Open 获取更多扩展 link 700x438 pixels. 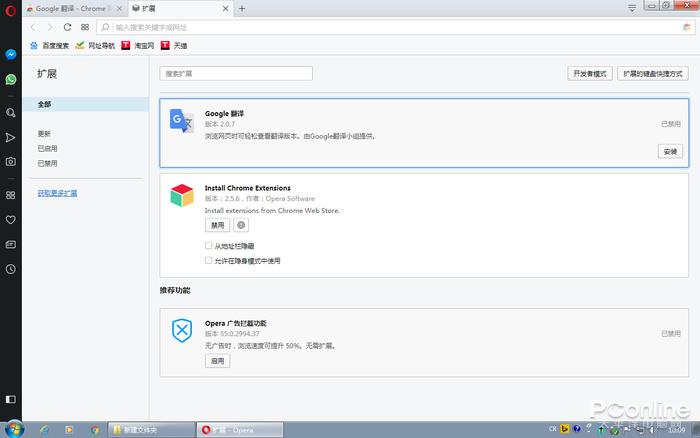tap(57, 193)
